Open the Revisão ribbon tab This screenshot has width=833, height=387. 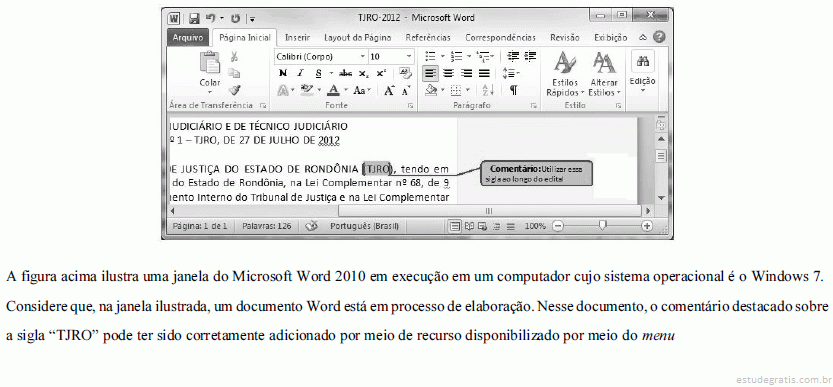coord(565,38)
